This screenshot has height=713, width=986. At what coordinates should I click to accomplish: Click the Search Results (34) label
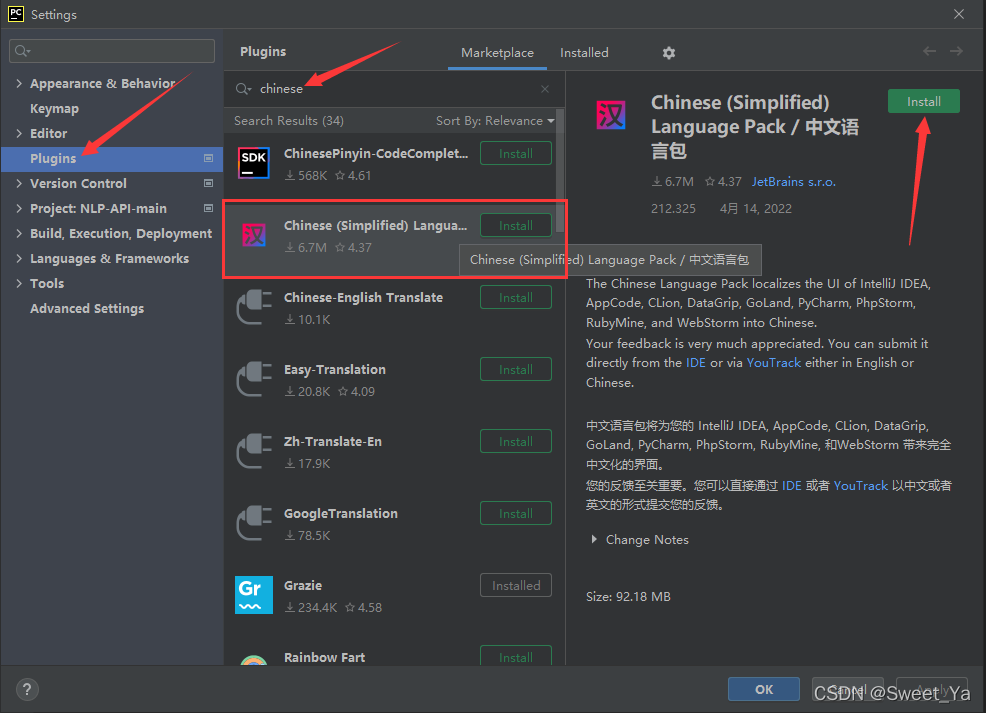(289, 121)
